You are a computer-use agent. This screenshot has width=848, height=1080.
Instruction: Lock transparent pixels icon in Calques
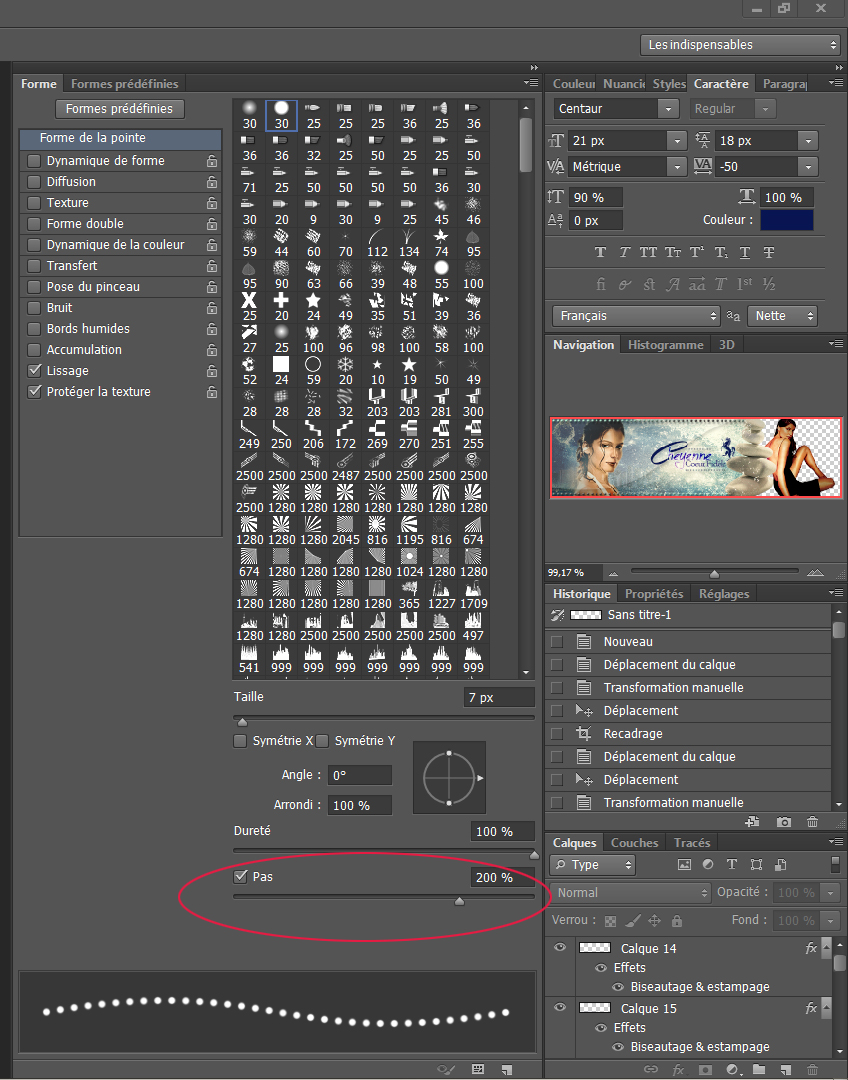point(611,920)
